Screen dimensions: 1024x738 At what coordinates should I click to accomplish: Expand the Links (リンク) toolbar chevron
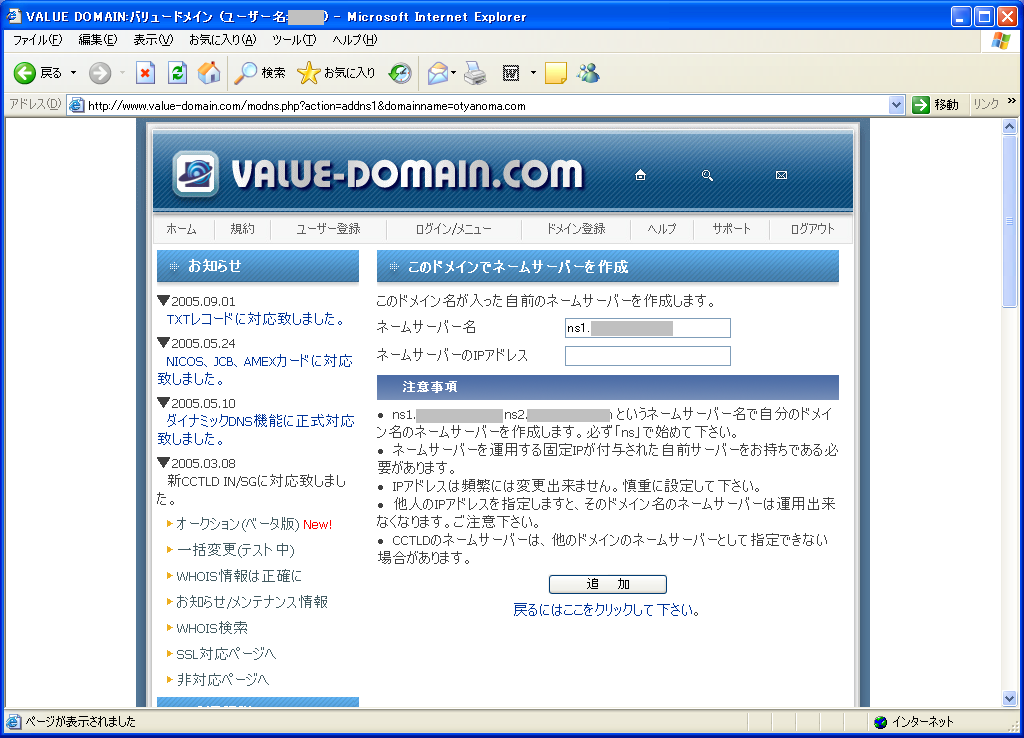(1012, 101)
